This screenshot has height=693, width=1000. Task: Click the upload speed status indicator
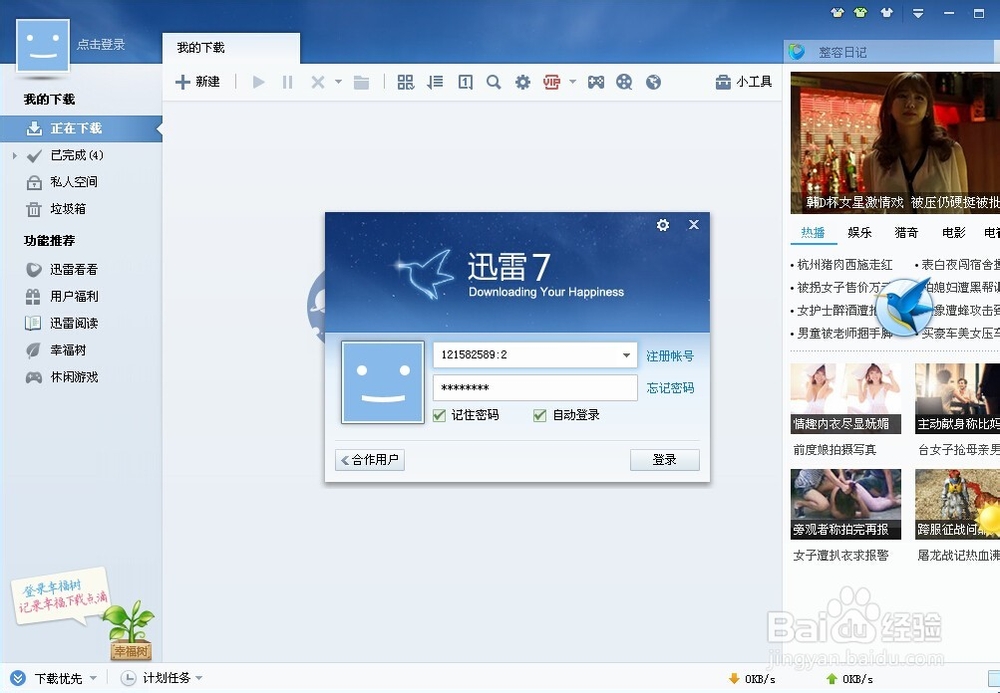(849, 679)
